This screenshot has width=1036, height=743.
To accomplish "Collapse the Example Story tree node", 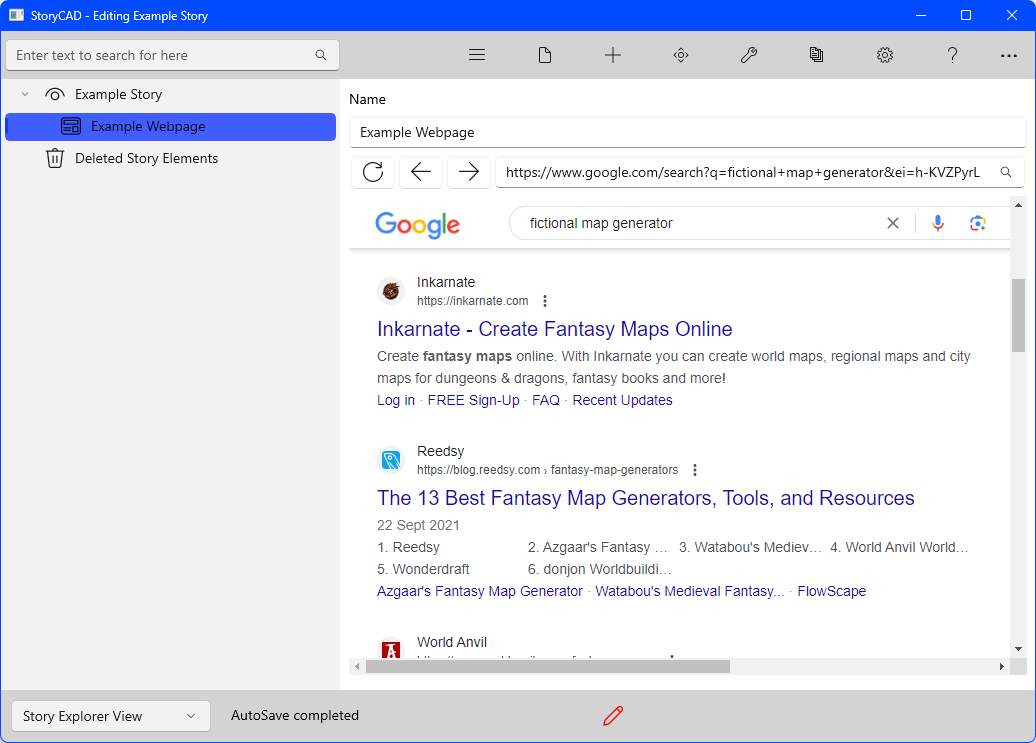I will click(25, 94).
